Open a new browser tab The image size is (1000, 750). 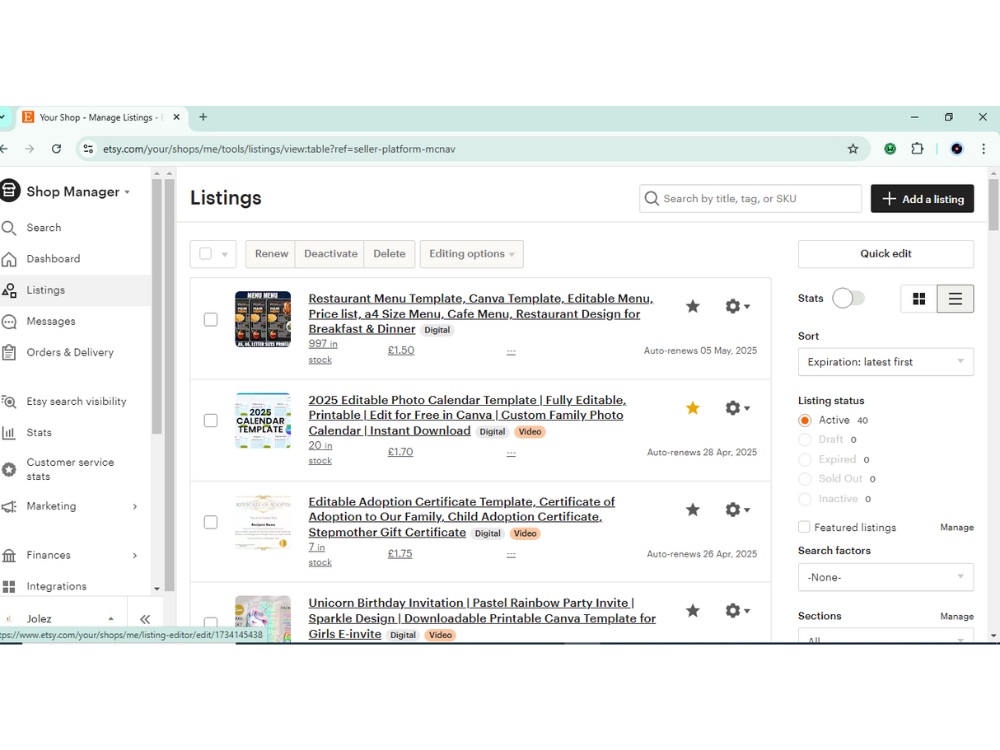[203, 117]
